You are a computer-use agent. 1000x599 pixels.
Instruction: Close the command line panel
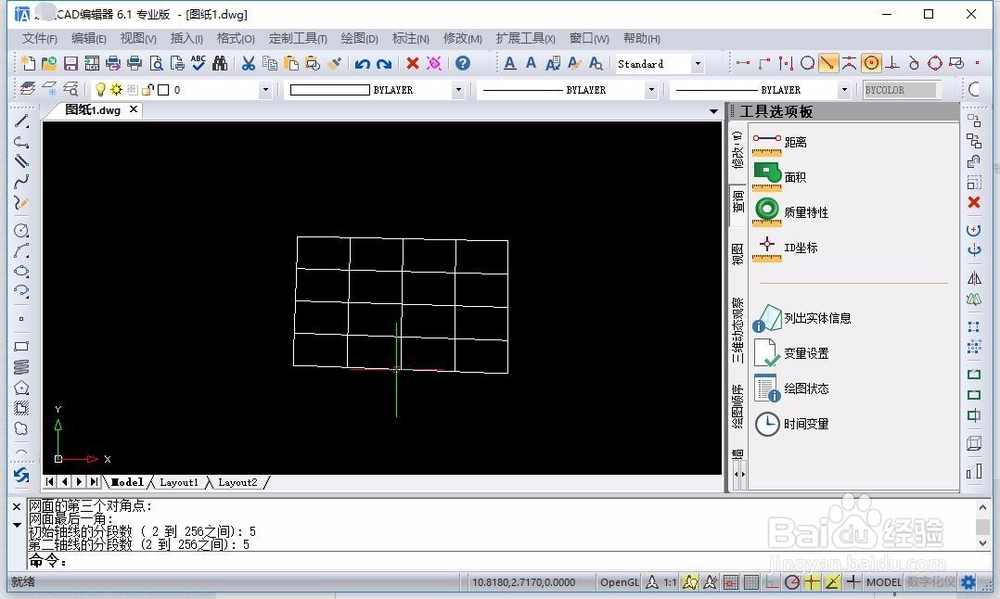coord(17,507)
